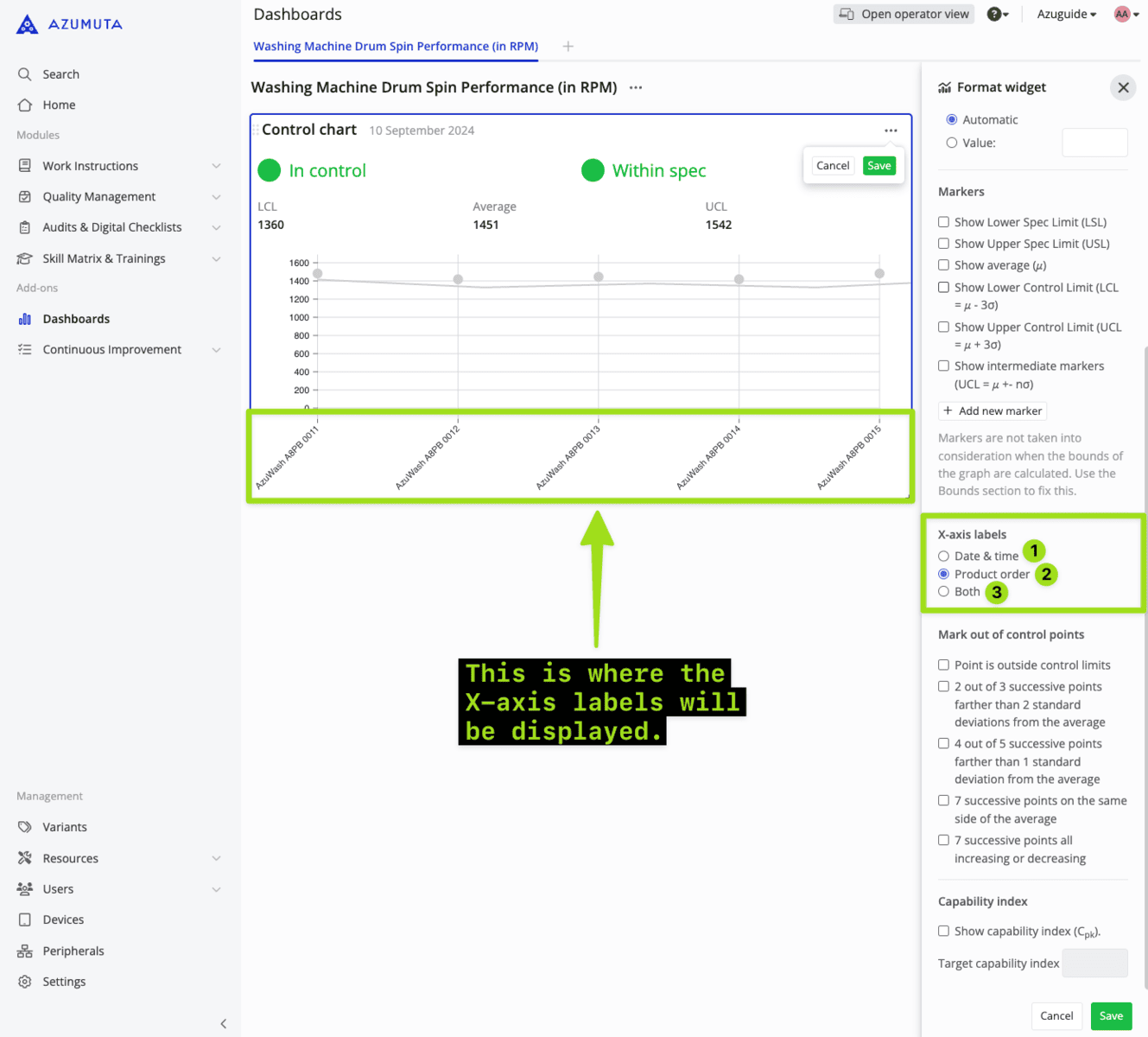Select Washing Machine Drum Spin Performance tab
The height and width of the screenshot is (1037, 1148).
point(396,47)
